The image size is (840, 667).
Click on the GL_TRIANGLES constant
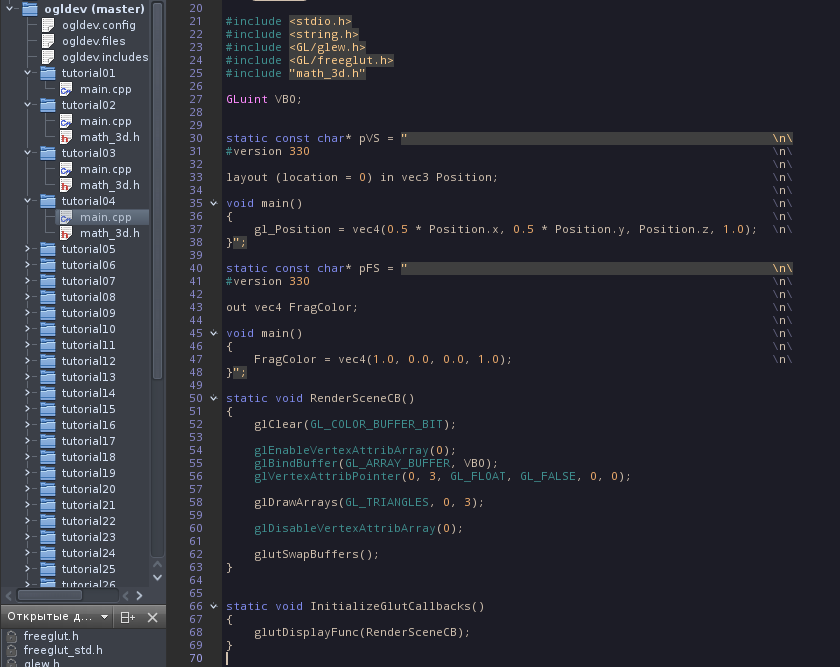click(387, 503)
